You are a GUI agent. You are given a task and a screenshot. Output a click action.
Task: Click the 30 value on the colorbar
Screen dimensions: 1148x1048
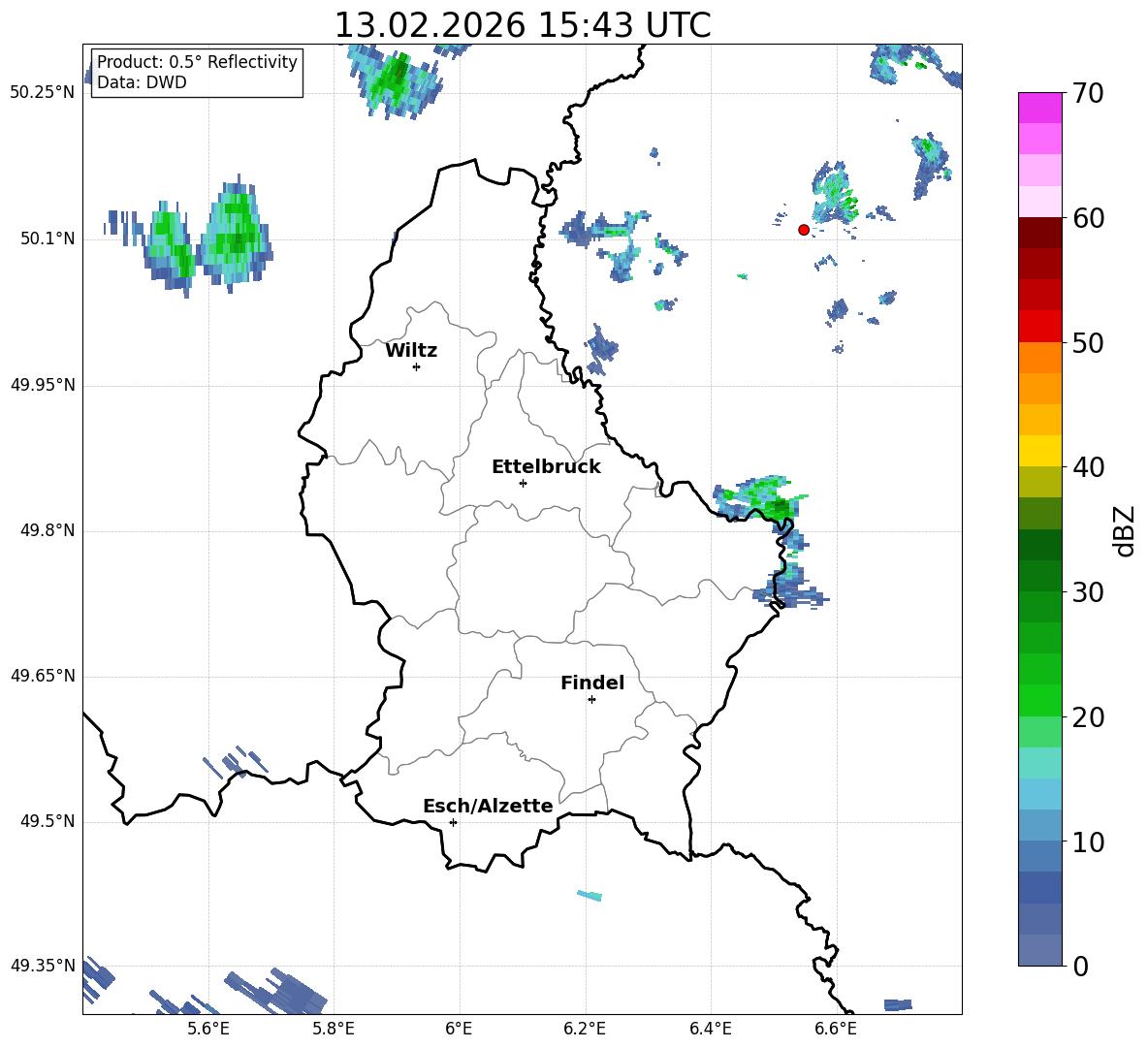pyautogui.click(x=1088, y=592)
